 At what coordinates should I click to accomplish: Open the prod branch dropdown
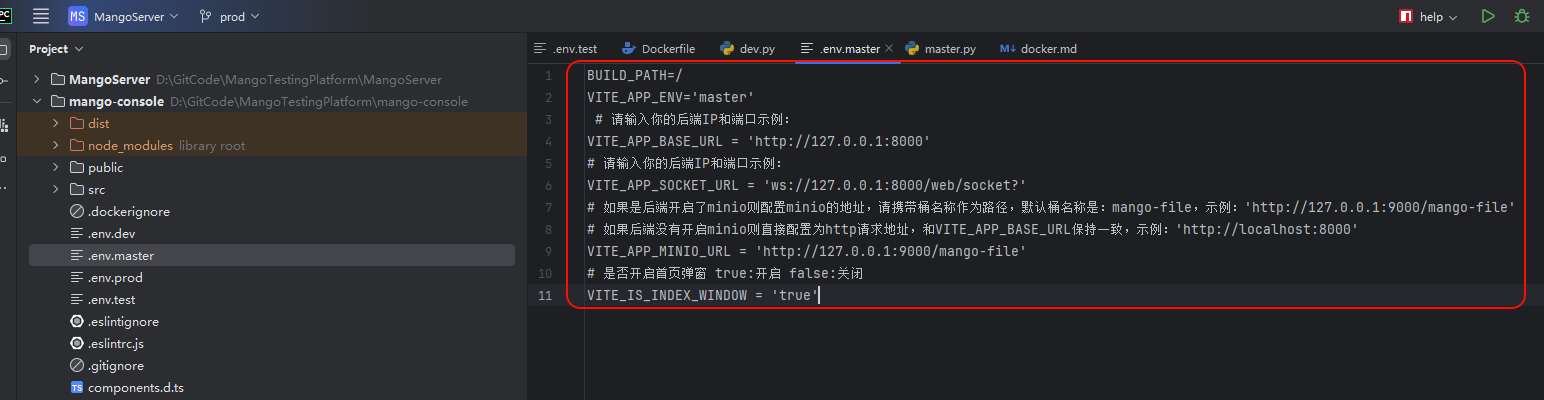tap(239, 16)
